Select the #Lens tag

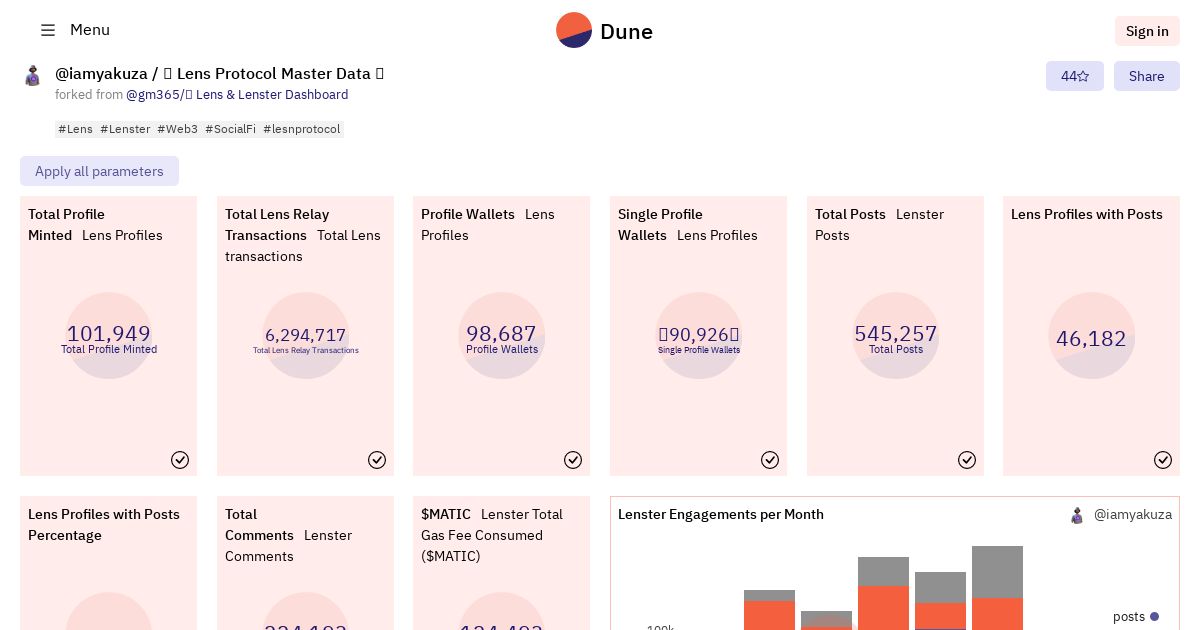pyautogui.click(x=75, y=129)
